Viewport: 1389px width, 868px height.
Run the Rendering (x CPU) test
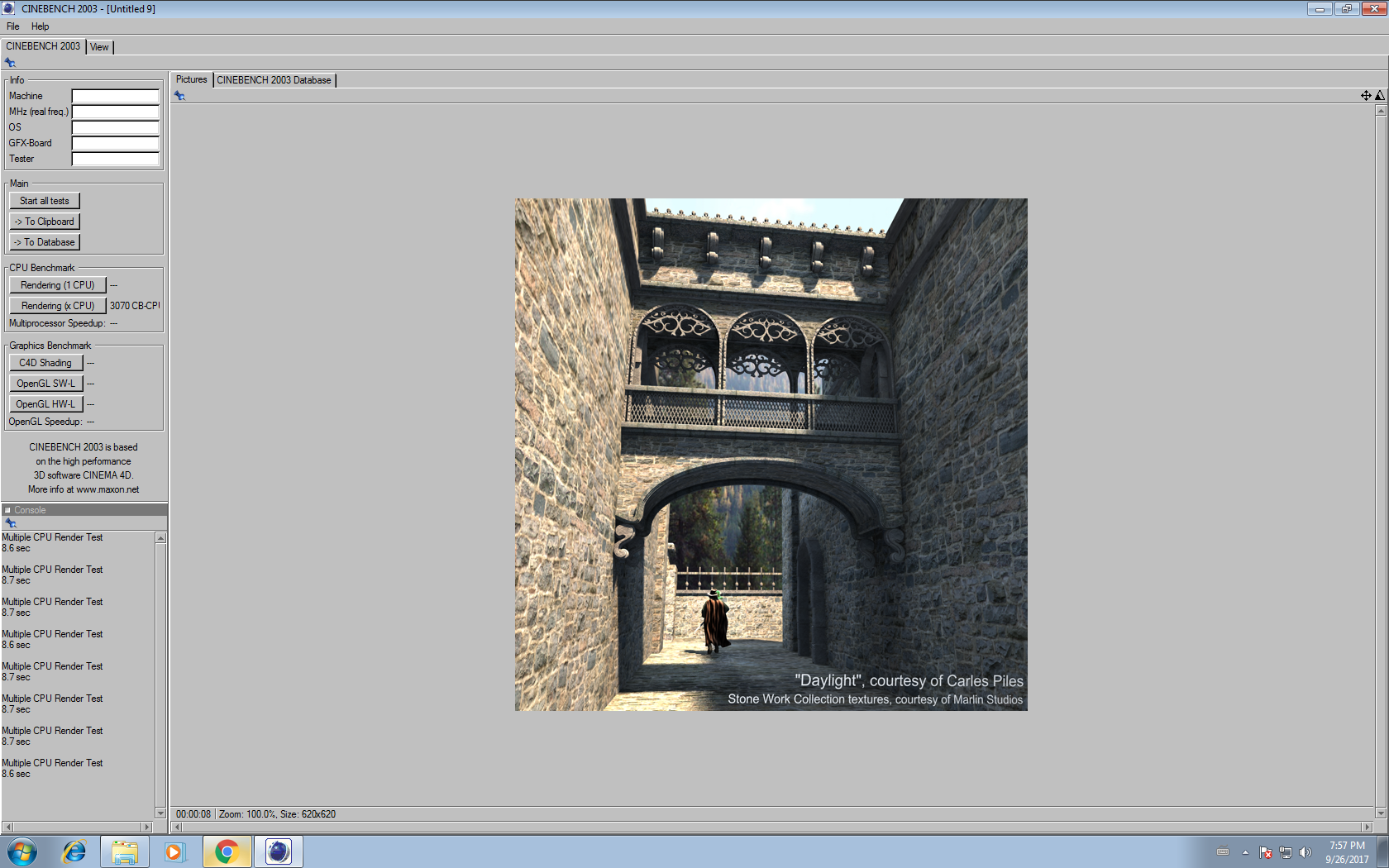point(58,306)
